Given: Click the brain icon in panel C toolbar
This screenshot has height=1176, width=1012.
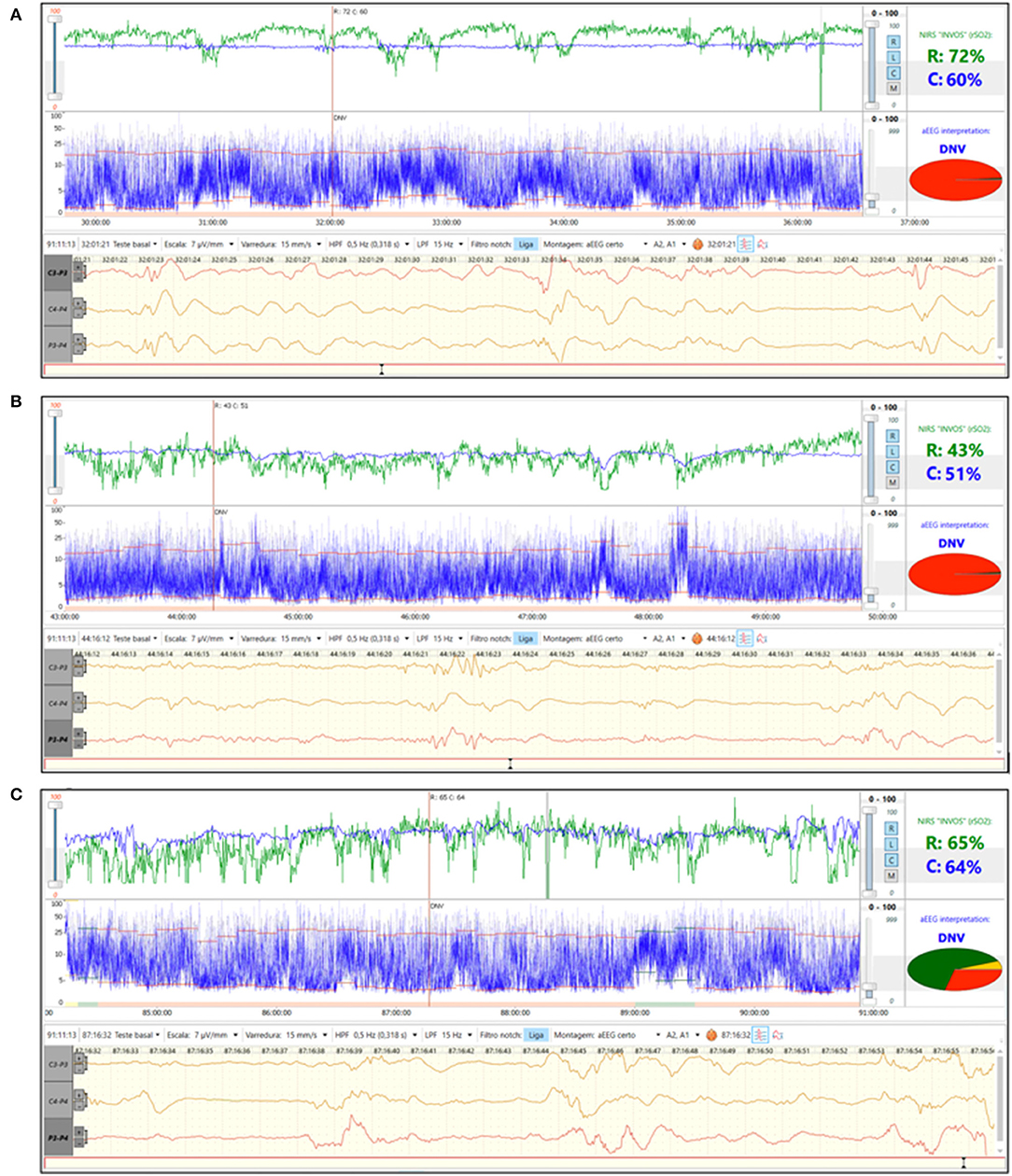Looking at the screenshot, I should point(712,1034).
